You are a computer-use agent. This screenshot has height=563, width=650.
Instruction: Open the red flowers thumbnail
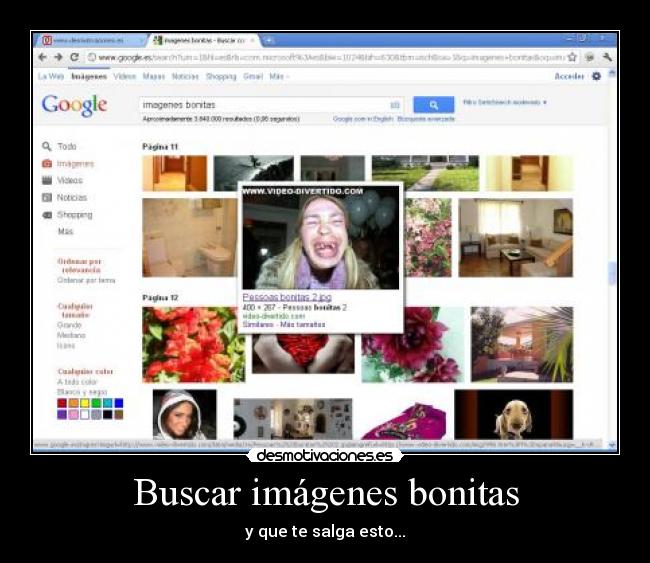194,345
